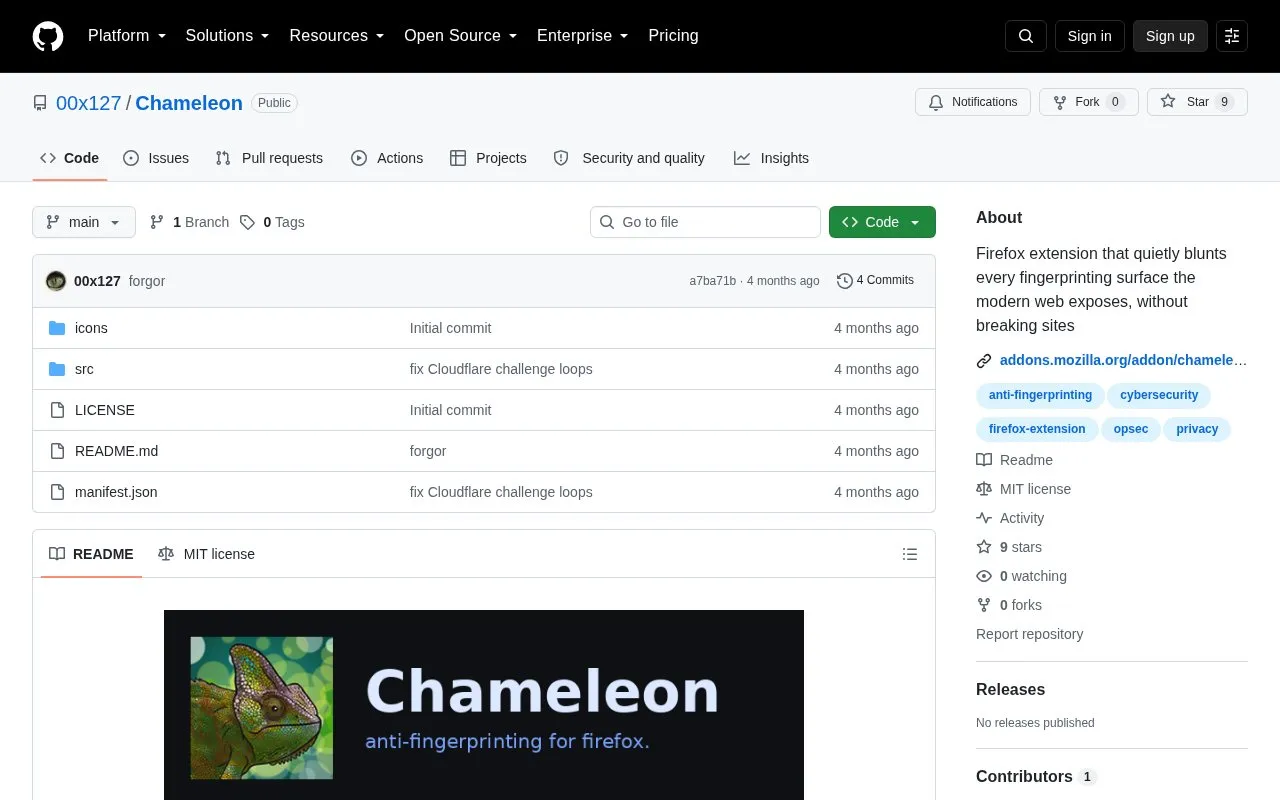Expand the Solutions menu

coord(228,36)
